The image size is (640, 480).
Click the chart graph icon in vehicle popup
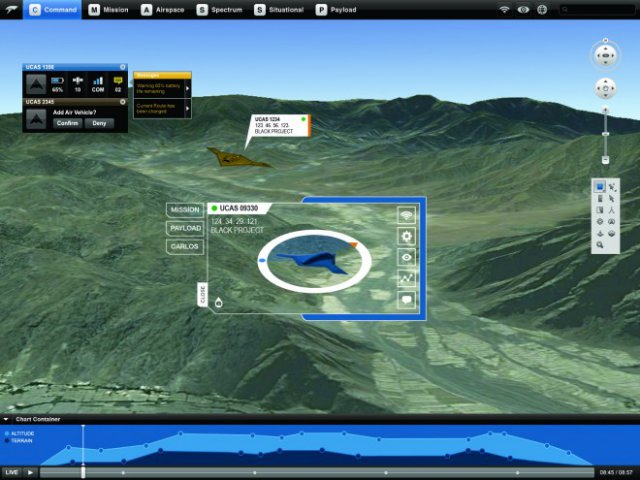407,278
